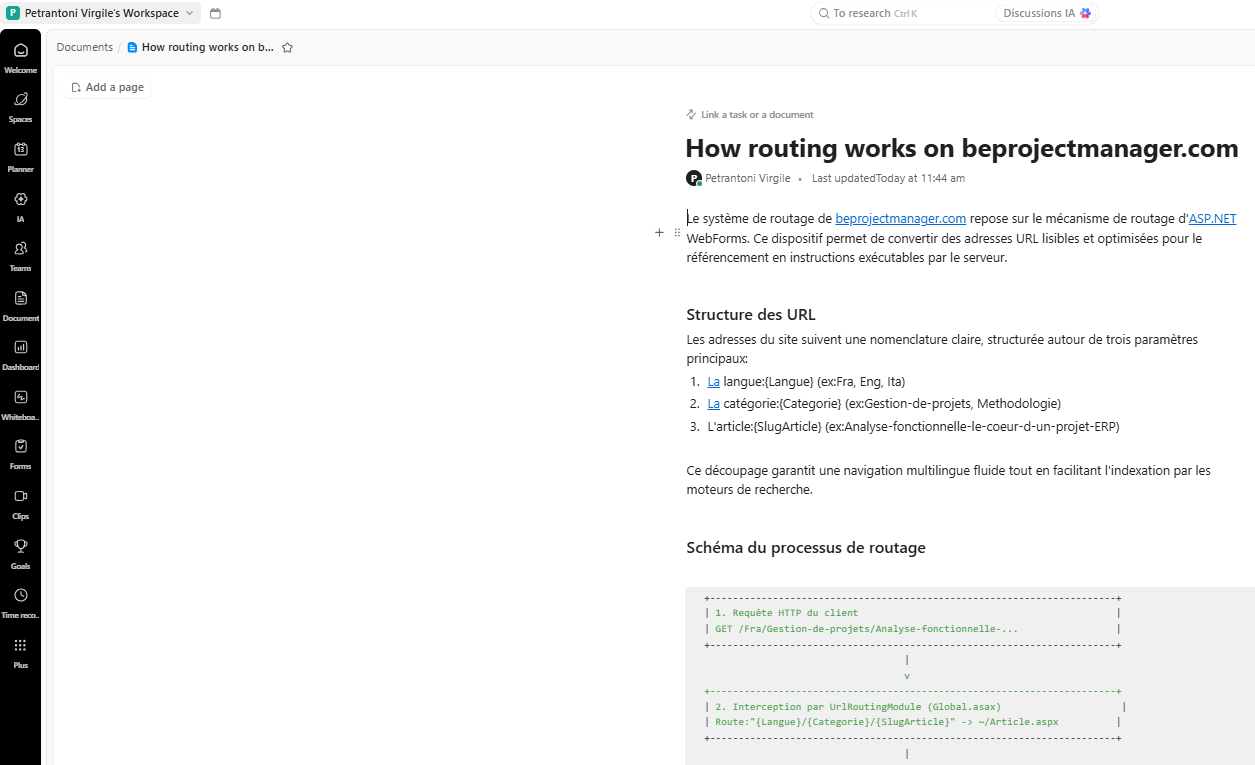This screenshot has height=765, width=1255.
Task: Click the block drag handle icon
Action: tap(677, 232)
